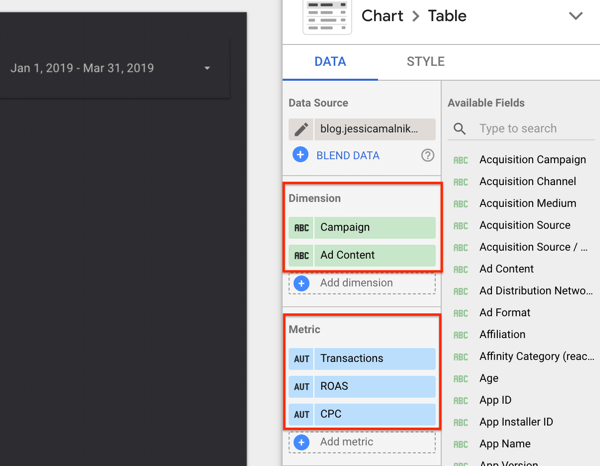Viewport: 600px width, 466px height.
Task: Click ABC icon next to Affiliation
Action: 460,335
